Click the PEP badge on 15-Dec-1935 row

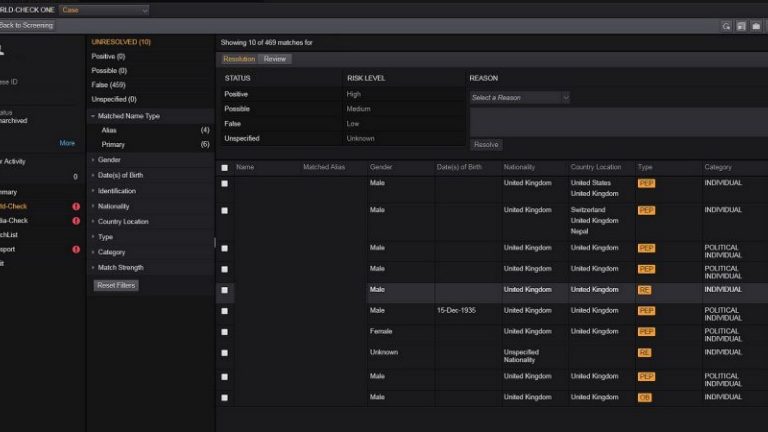coord(646,311)
